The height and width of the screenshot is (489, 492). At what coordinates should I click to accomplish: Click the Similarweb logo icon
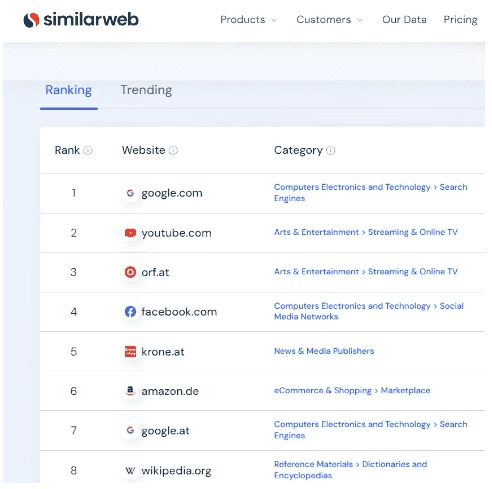31,20
